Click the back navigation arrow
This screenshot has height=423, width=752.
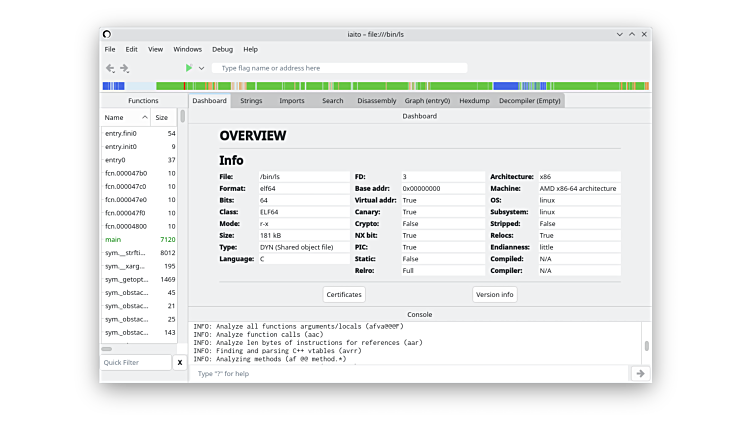point(110,68)
